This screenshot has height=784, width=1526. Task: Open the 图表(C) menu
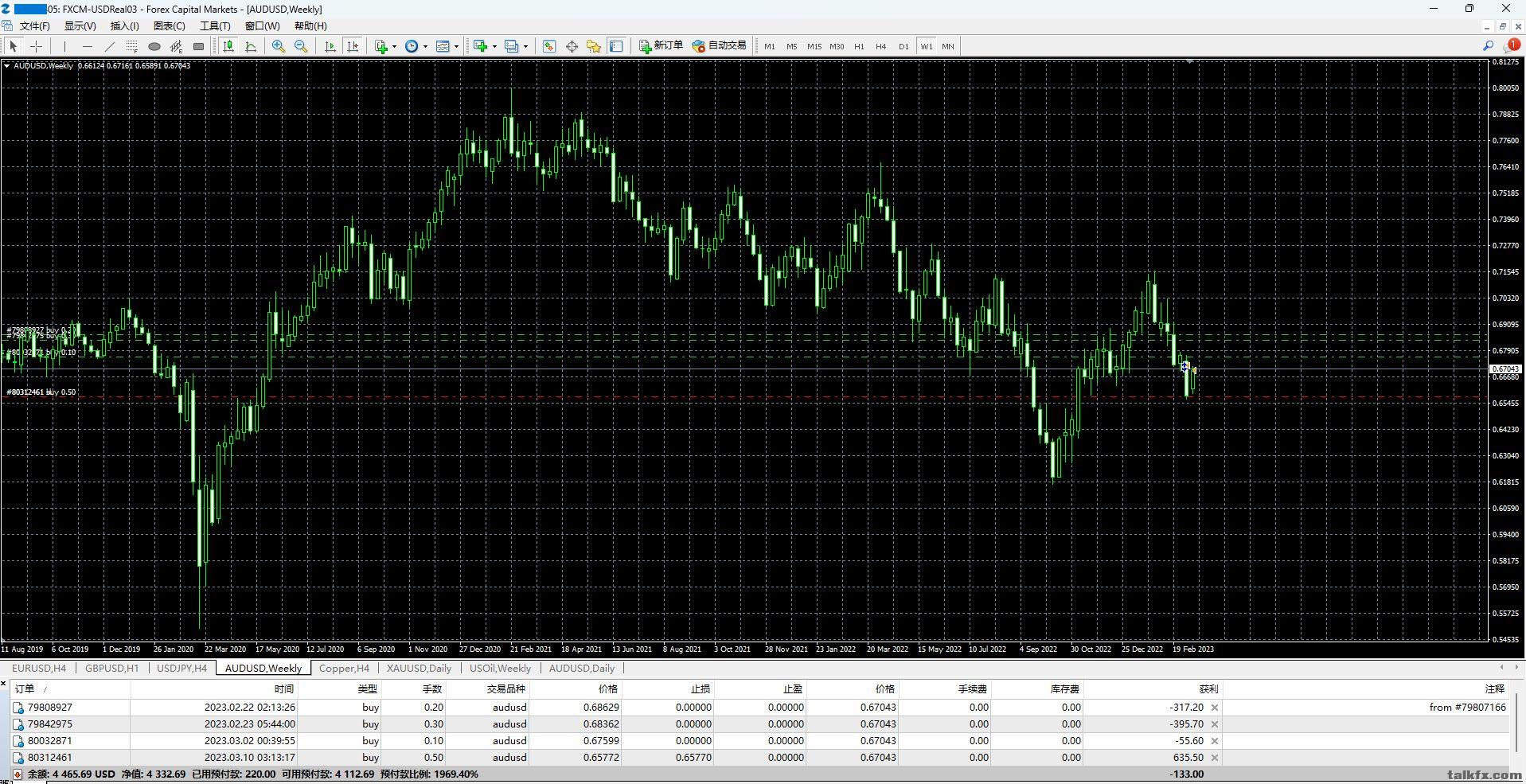click(x=169, y=26)
